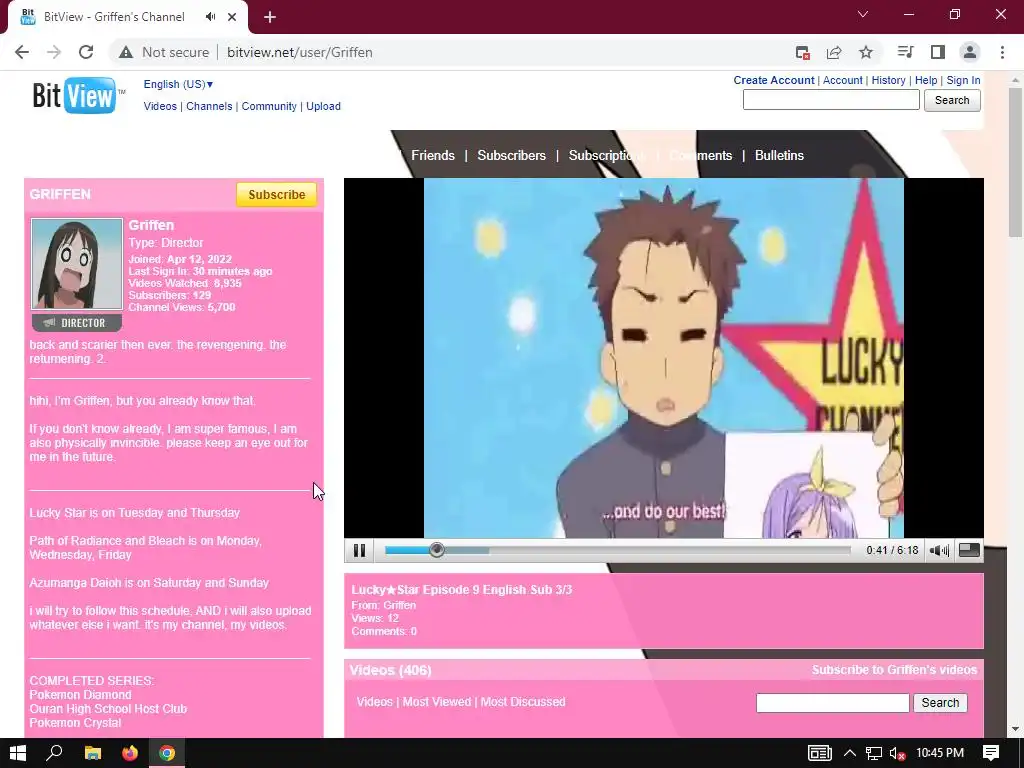Mute the tab via speaker icon

point(210,17)
